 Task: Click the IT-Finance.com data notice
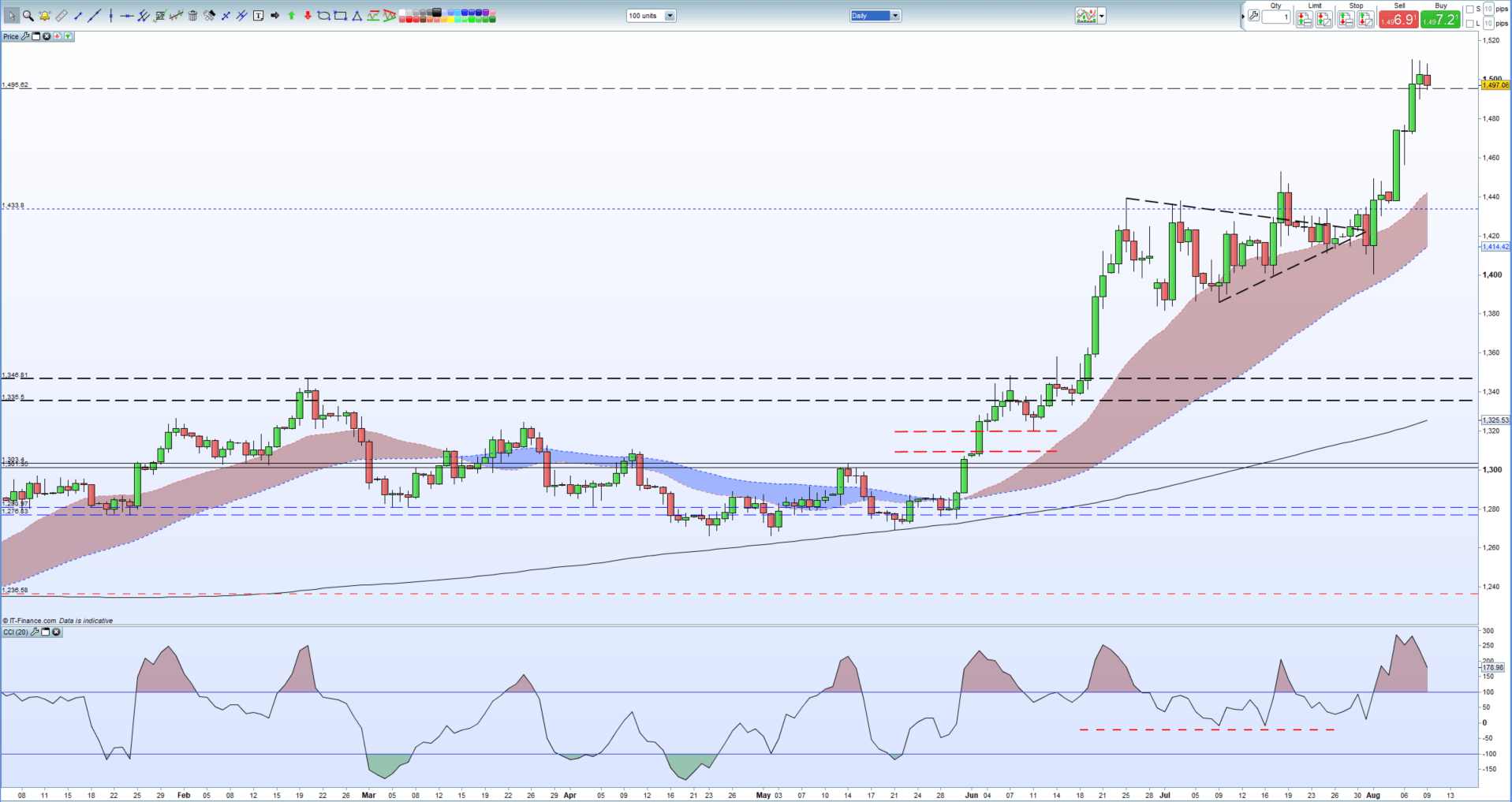[58, 621]
